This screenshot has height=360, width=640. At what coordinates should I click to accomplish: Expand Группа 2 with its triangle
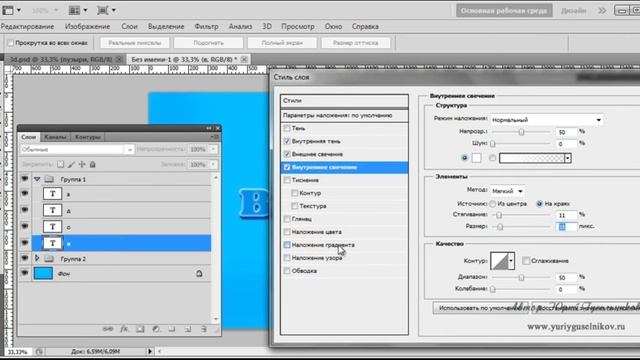coord(37,258)
